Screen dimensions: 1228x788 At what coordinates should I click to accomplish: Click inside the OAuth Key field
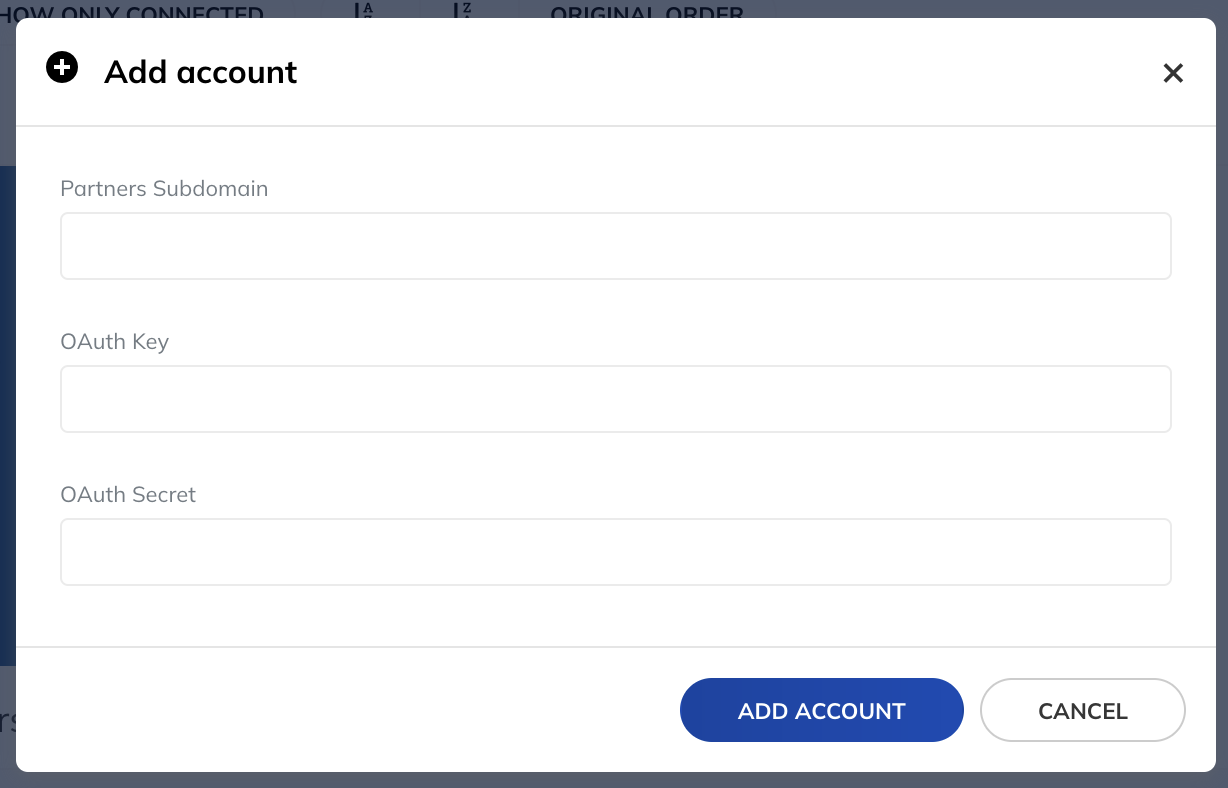point(615,398)
